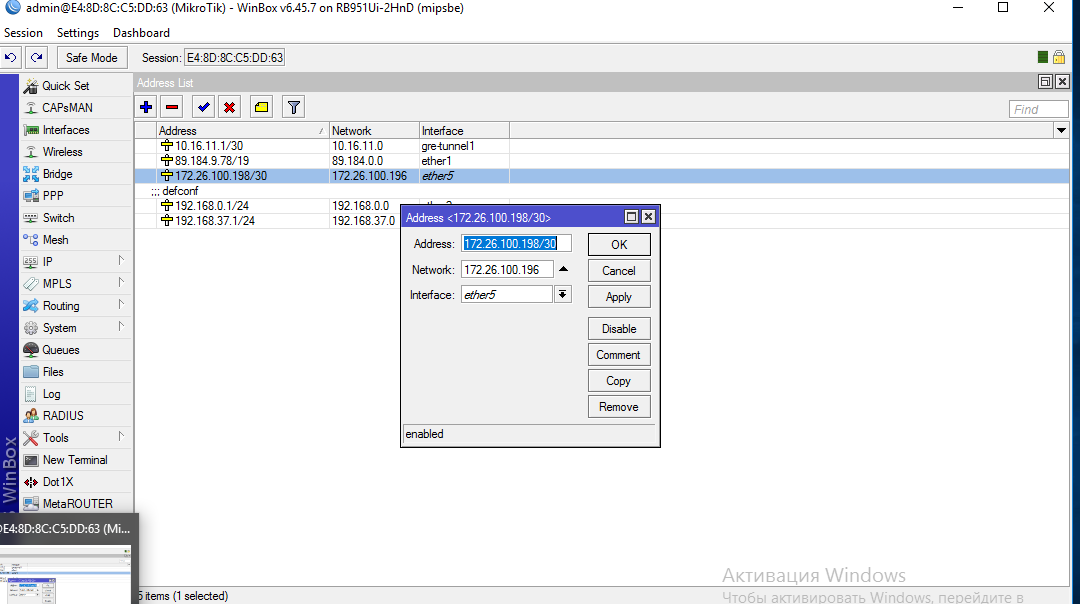Disable entry with red X icon
The width and height of the screenshot is (1080, 604).
(229, 107)
